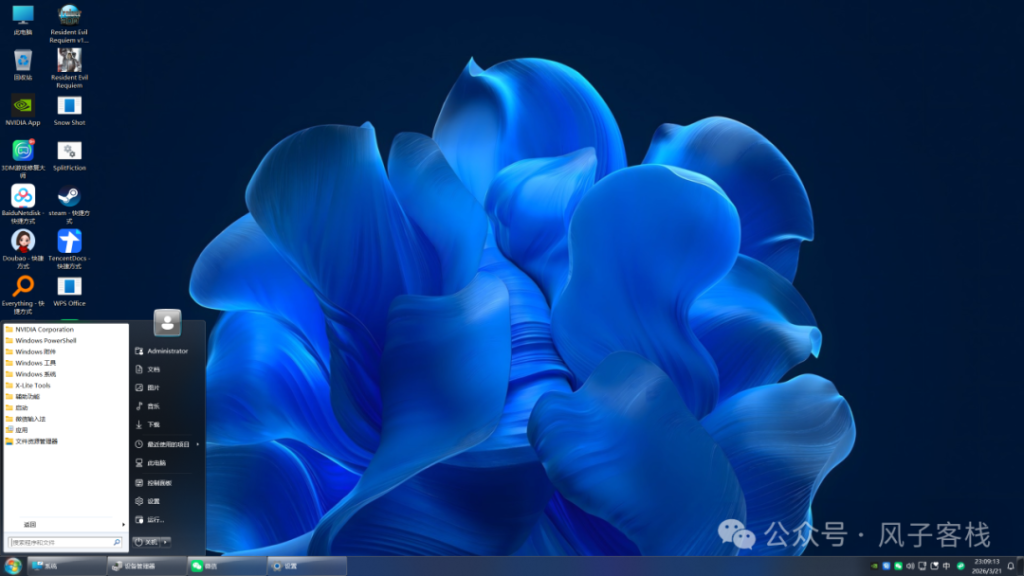Launch the Snow Shot desktop icon
The width and height of the screenshot is (1024, 576).
coord(69,105)
